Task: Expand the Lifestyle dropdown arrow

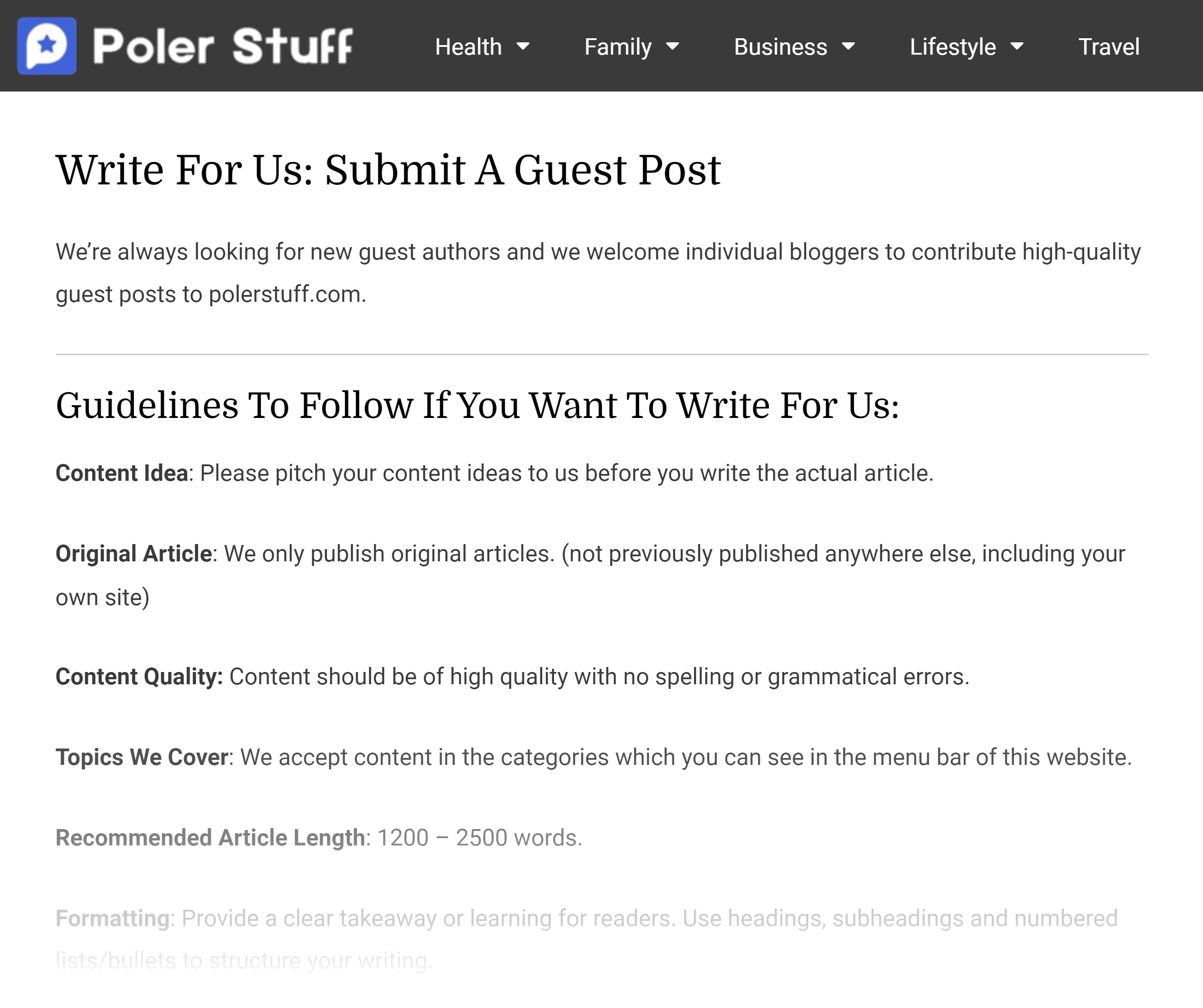Action: pyautogui.click(x=1017, y=46)
